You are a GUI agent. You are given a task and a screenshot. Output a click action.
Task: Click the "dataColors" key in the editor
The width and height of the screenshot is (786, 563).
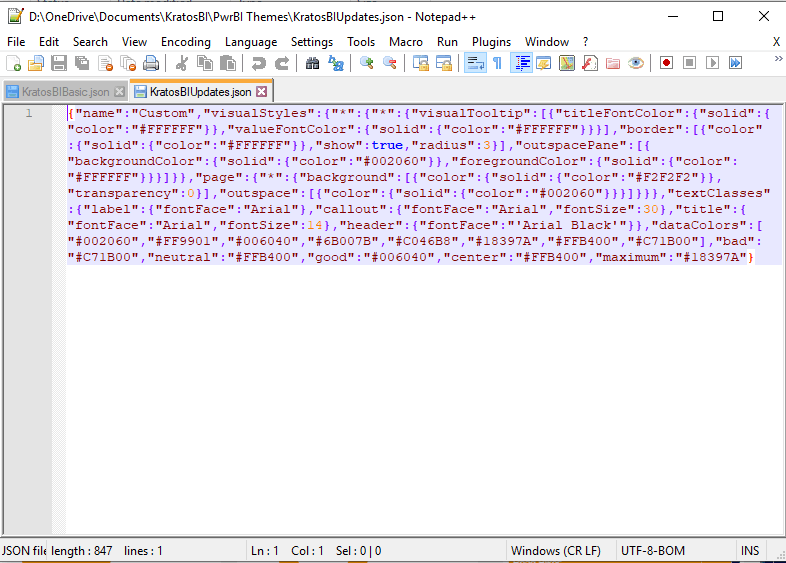pyautogui.click(x=699, y=226)
